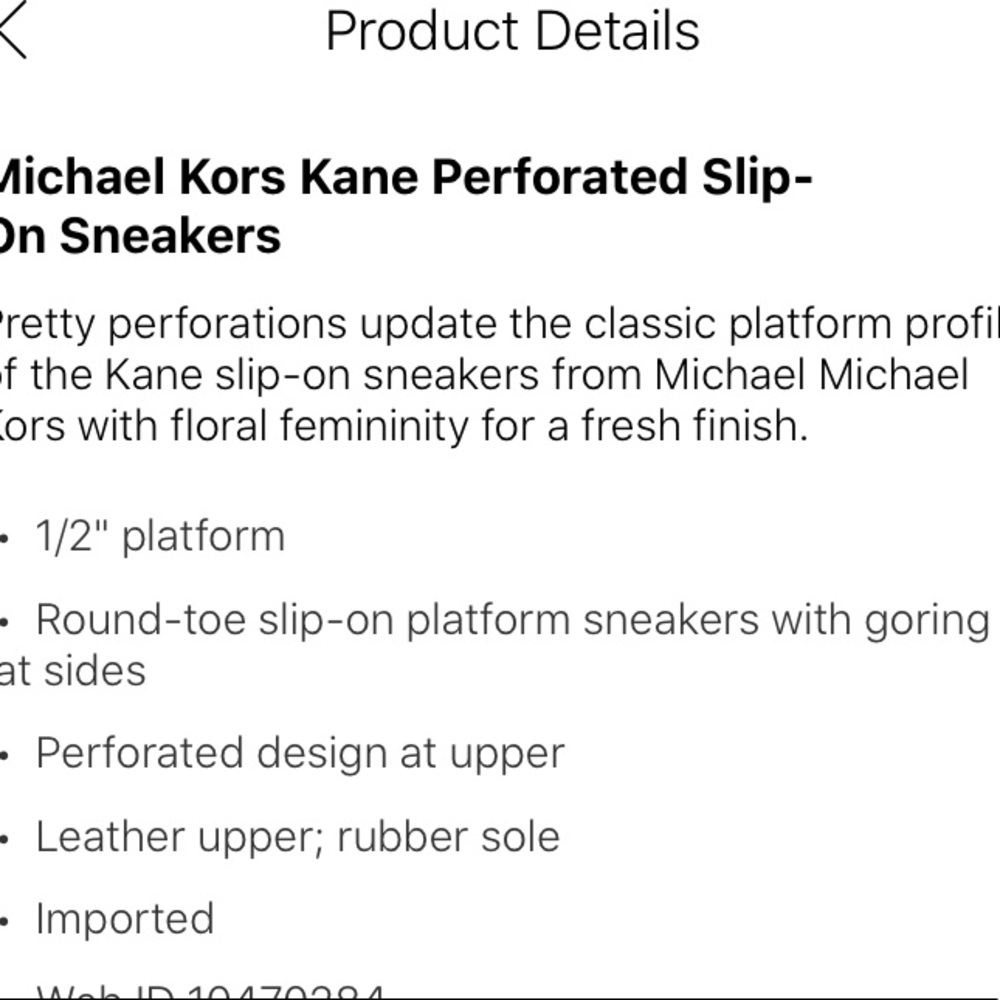The height and width of the screenshot is (1000, 1000).
Task: Click the Imported bullet point
Action: coord(125,917)
